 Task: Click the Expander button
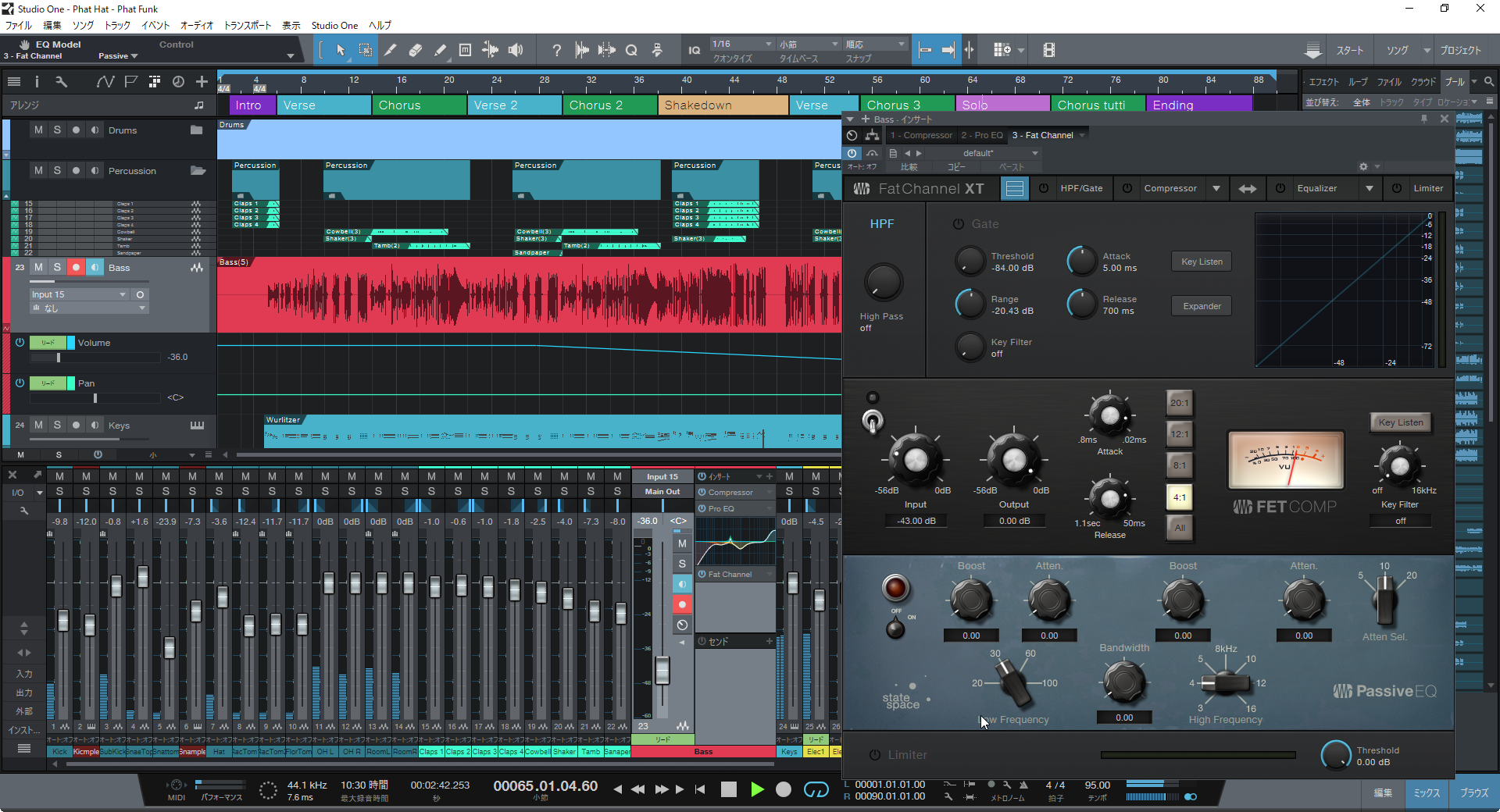coord(1202,306)
